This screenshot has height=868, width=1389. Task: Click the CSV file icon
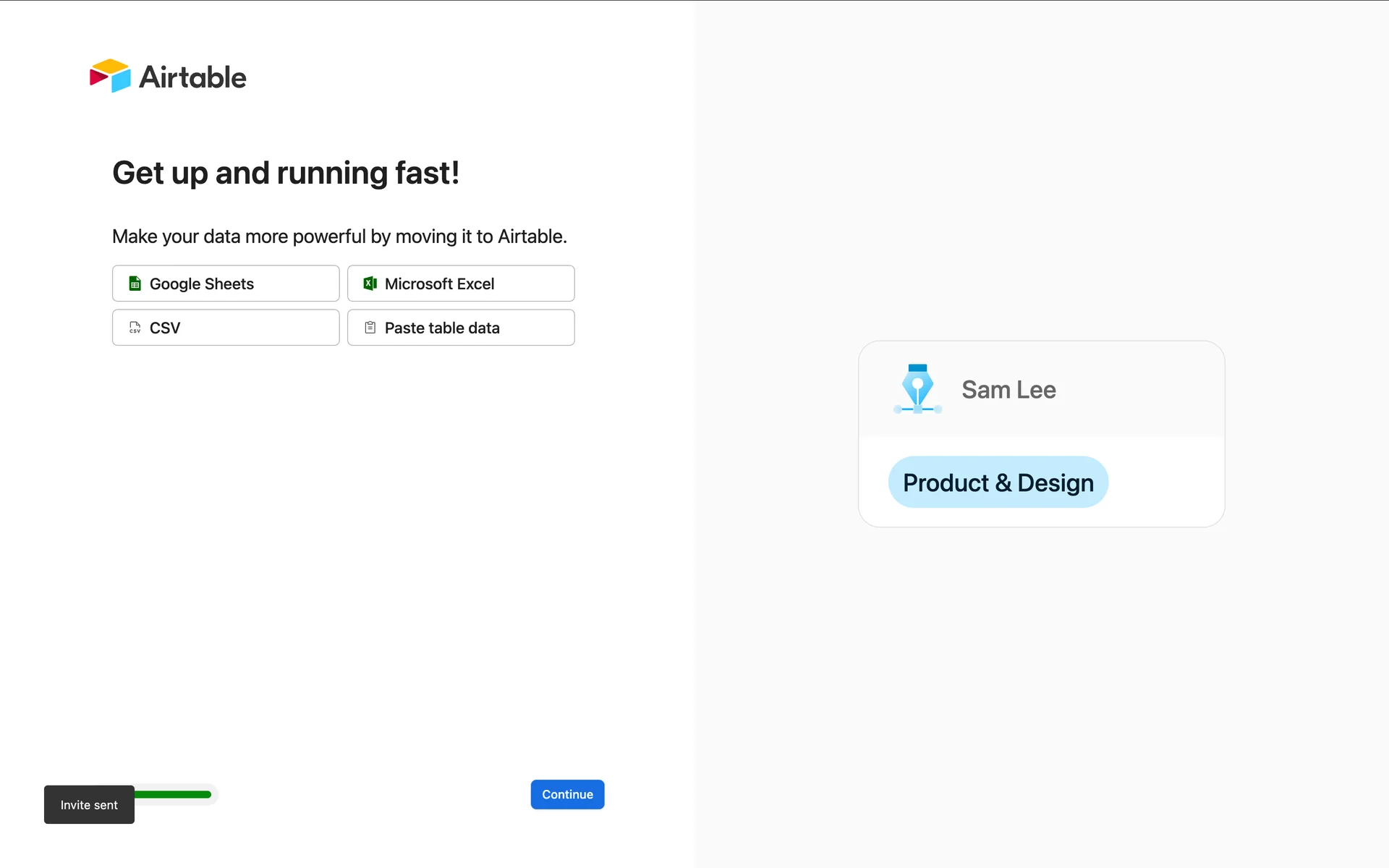coord(135,328)
